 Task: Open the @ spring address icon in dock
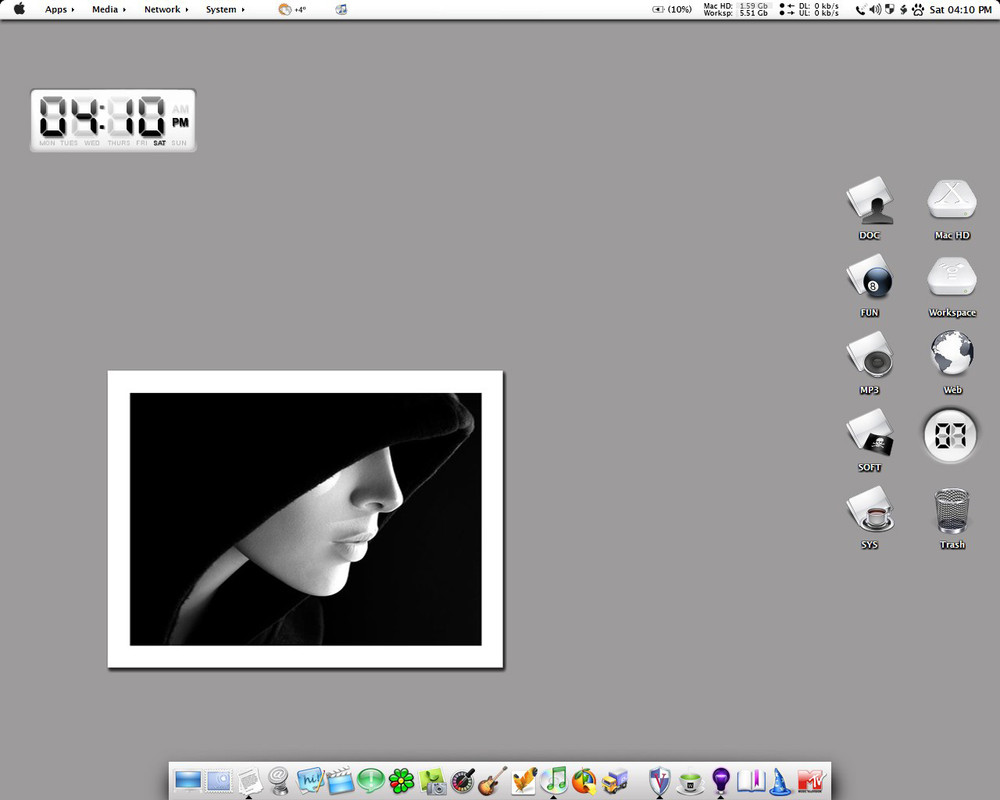279,781
